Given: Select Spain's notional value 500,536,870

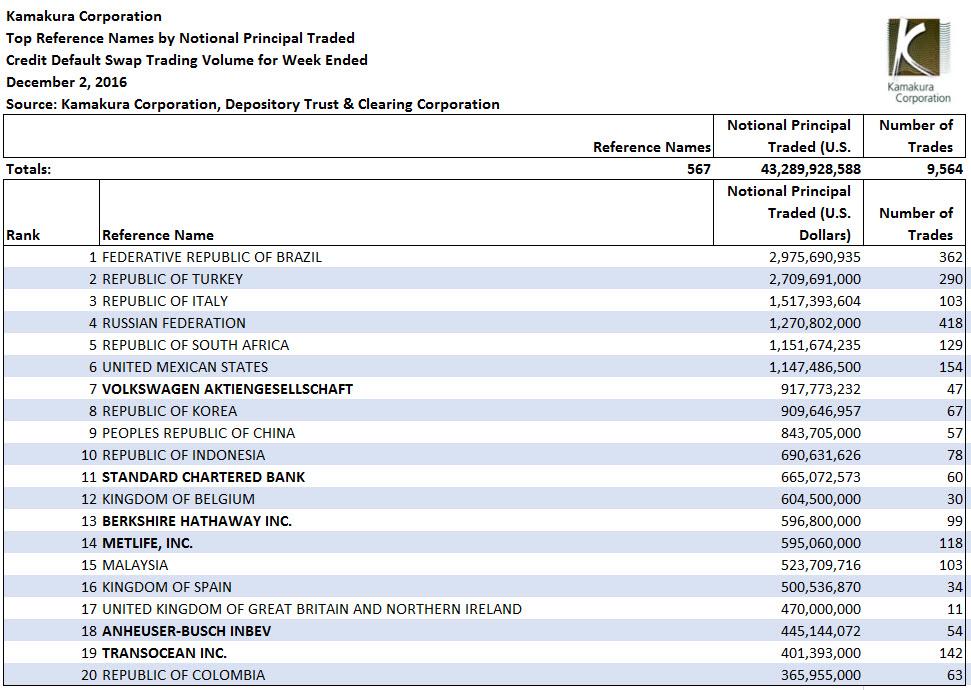Looking at the screenshot, I should 821,587.
